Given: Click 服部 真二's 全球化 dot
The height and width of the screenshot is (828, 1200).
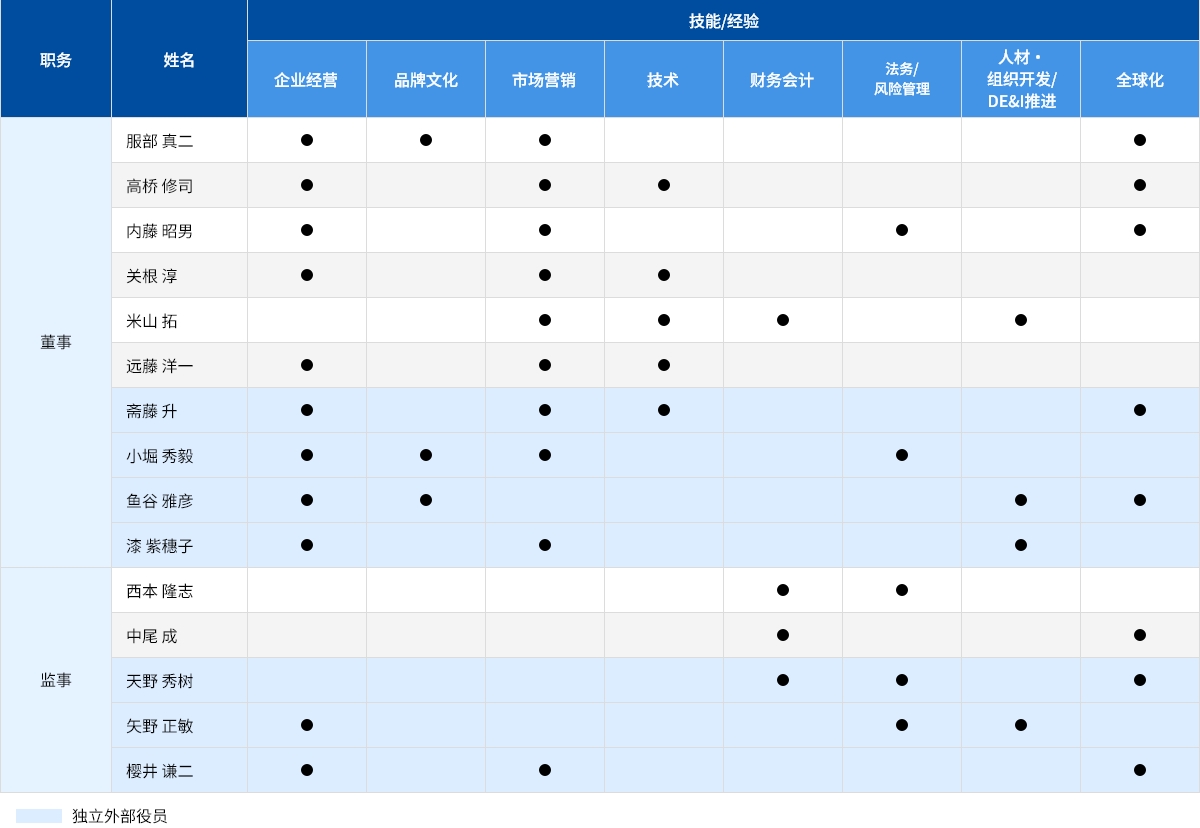Looking at the screenshot, I should click(1140, 140).
